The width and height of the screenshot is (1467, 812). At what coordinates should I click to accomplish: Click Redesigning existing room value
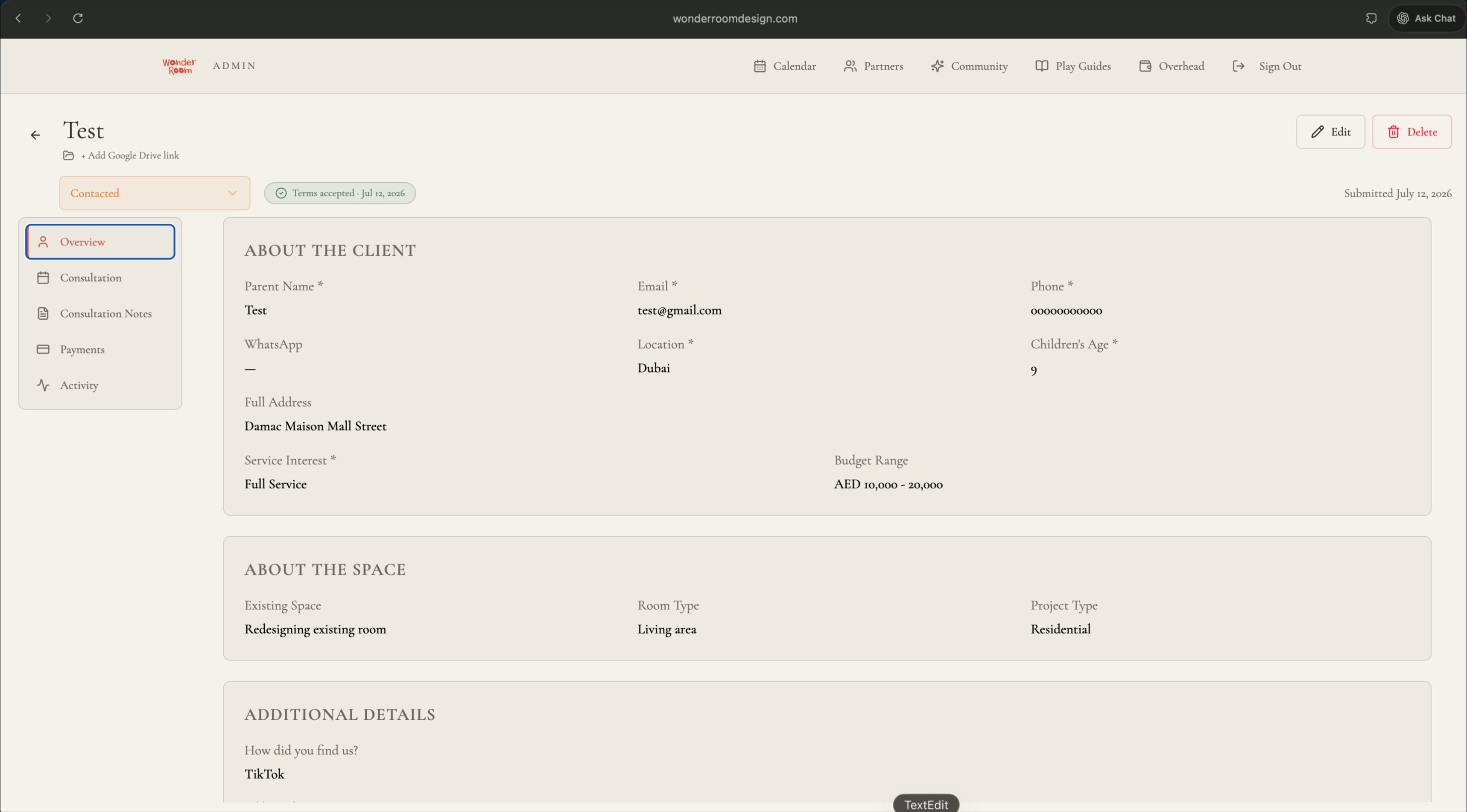[x=316, y=629]
